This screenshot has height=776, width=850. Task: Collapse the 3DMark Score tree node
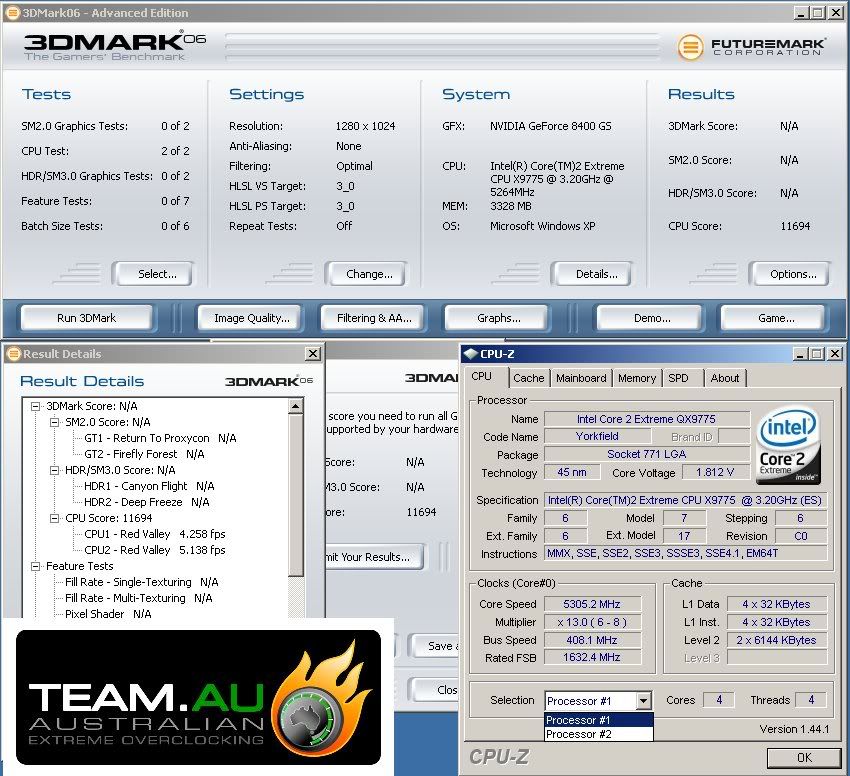pos(36,406)
